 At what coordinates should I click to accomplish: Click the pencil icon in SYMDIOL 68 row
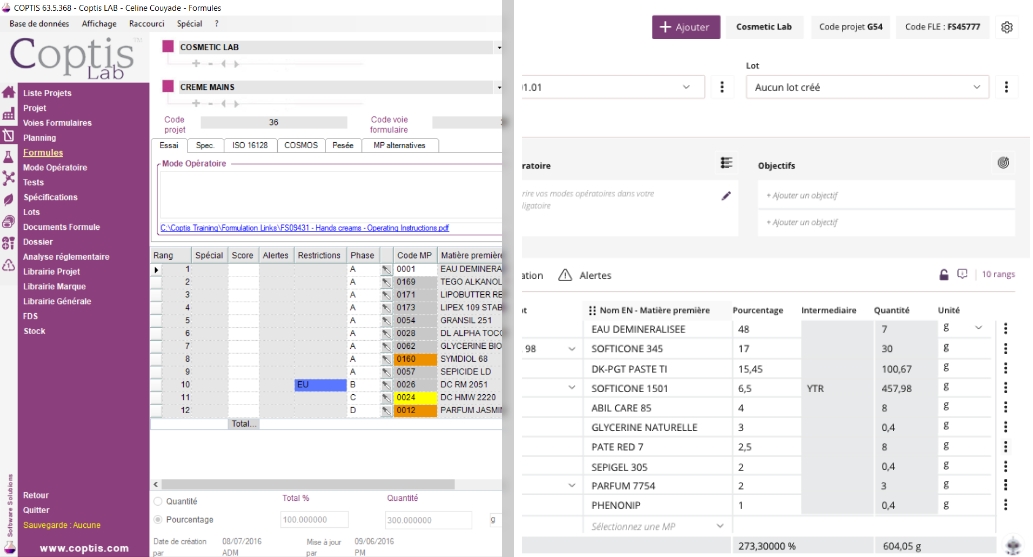(x=386, y=359)
